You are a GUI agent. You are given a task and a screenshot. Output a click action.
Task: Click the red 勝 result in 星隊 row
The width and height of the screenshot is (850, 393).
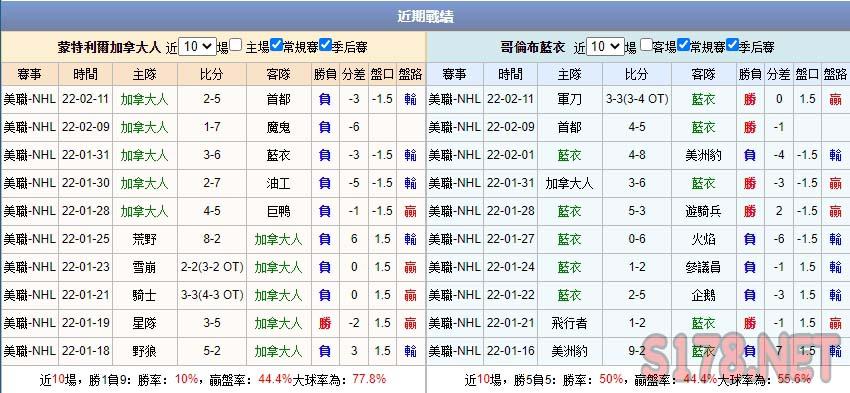[325, 323]
